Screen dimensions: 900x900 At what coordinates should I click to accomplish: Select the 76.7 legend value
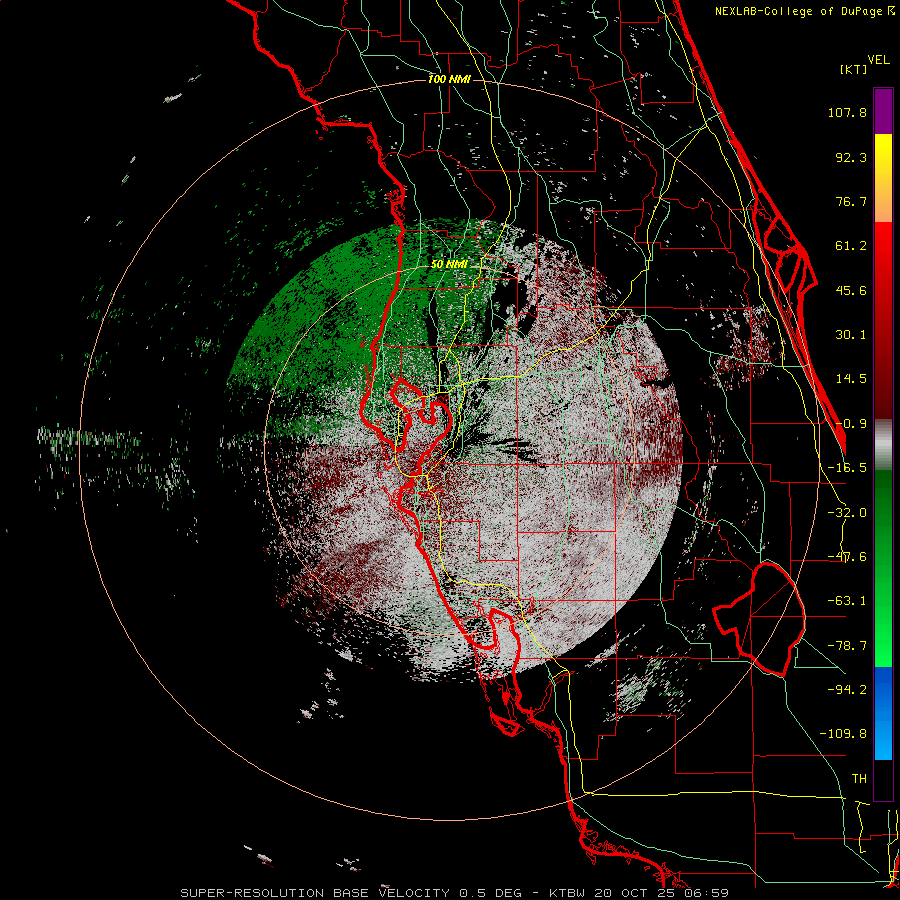click(x=851, y=201)
